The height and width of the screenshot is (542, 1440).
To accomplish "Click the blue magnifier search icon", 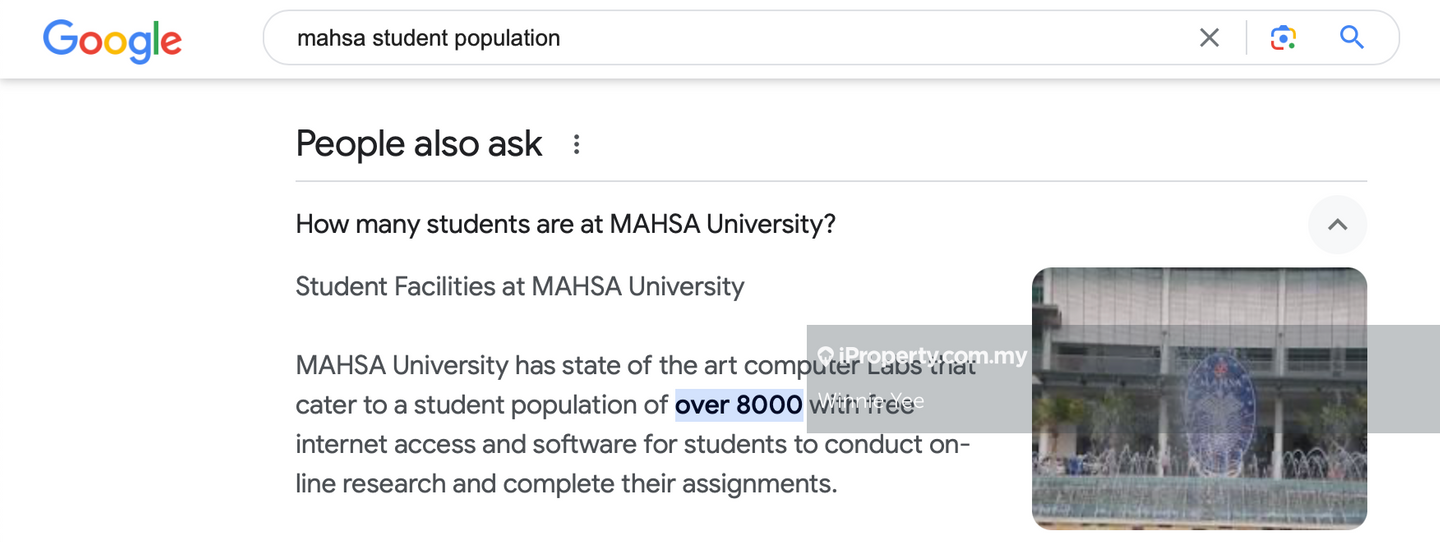I will [x=1352, y=38].
